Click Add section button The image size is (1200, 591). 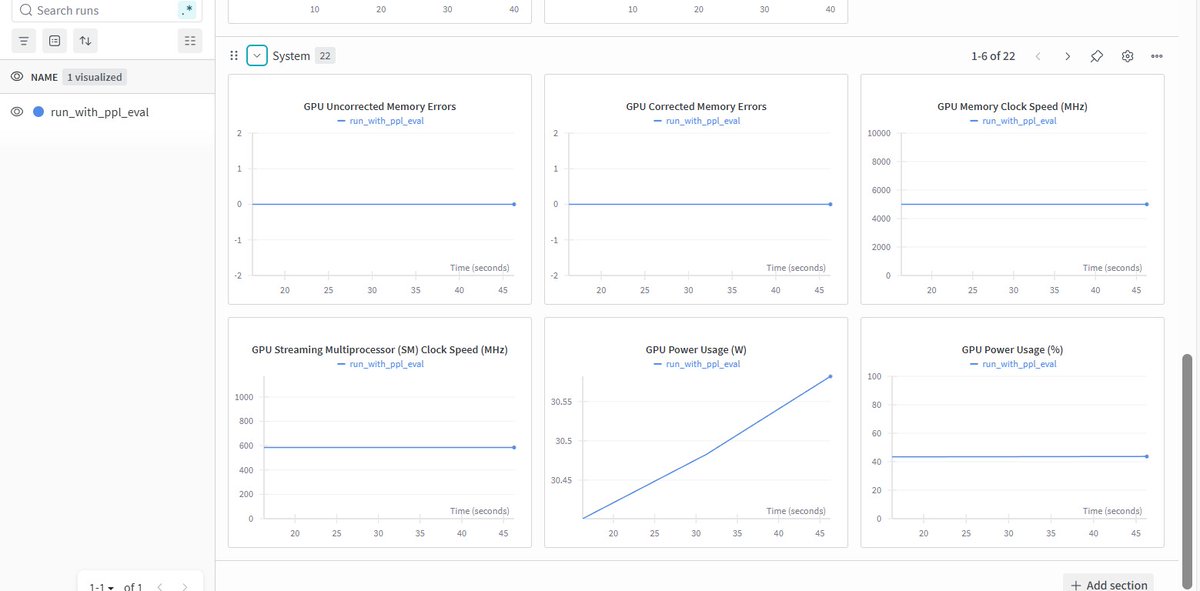point(1108,584)
